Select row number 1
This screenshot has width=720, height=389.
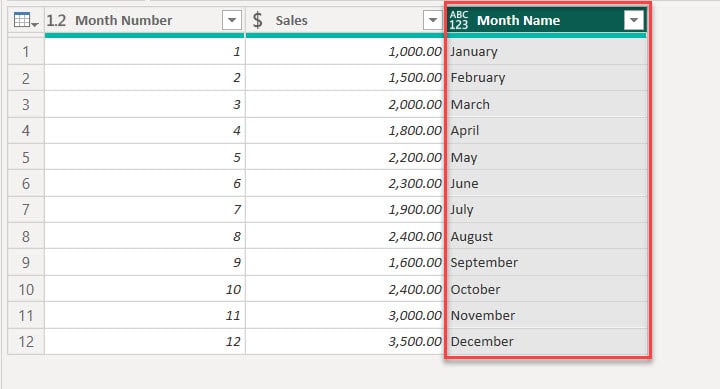26,51
